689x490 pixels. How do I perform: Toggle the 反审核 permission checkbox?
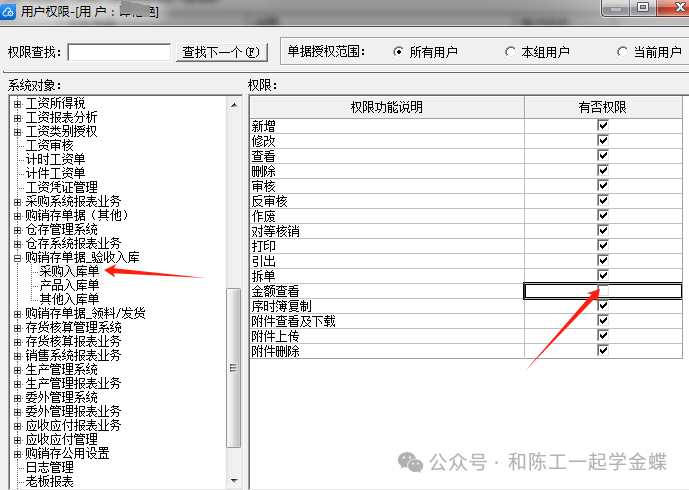(602, 201)
